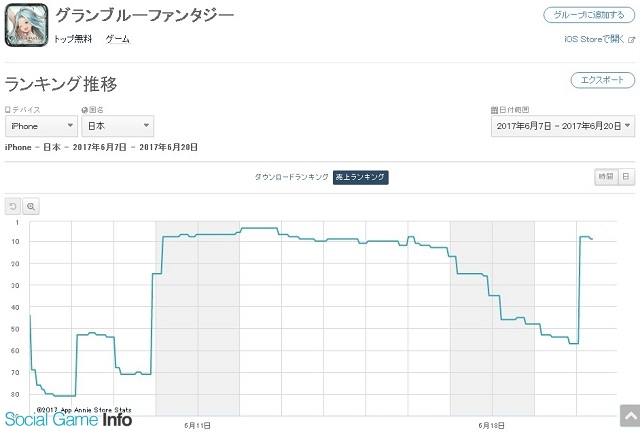
Task: Click the device icon beside デバイス label
Action: click(7, 109)
